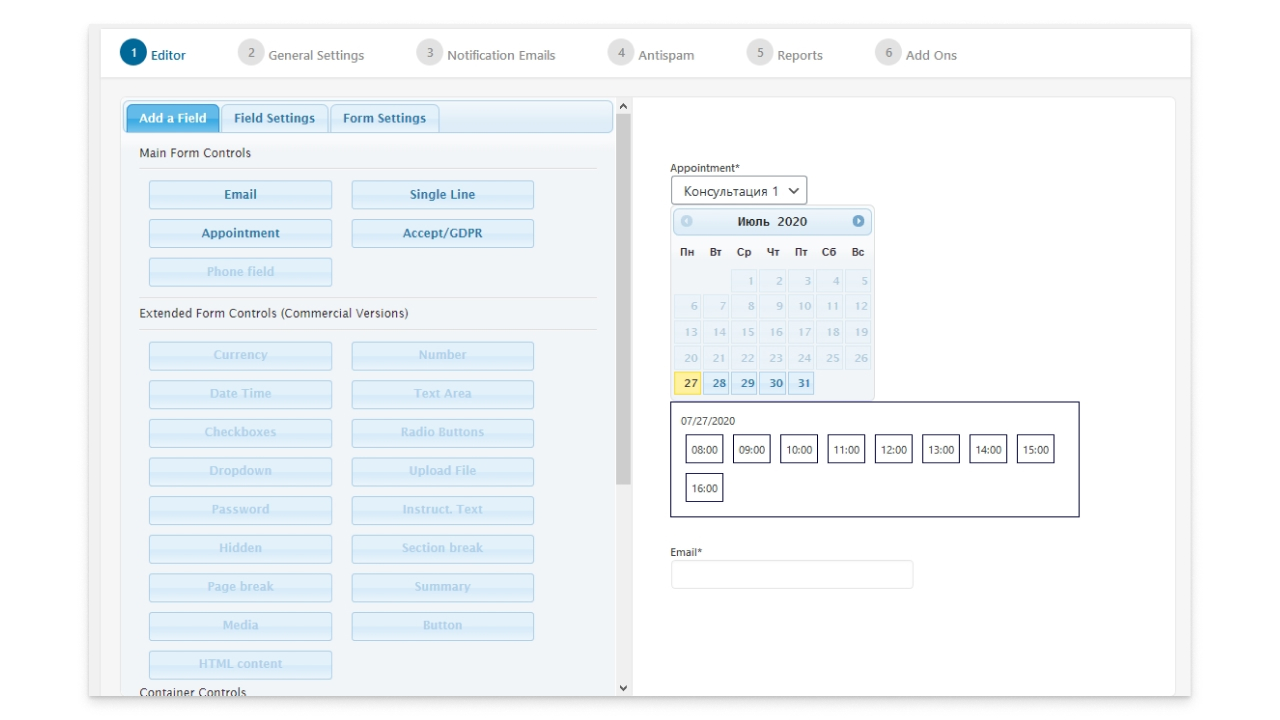Switch to the Field Settings tab
Viewport: 1280px width, 720px height.
click(x=274, y=118)
